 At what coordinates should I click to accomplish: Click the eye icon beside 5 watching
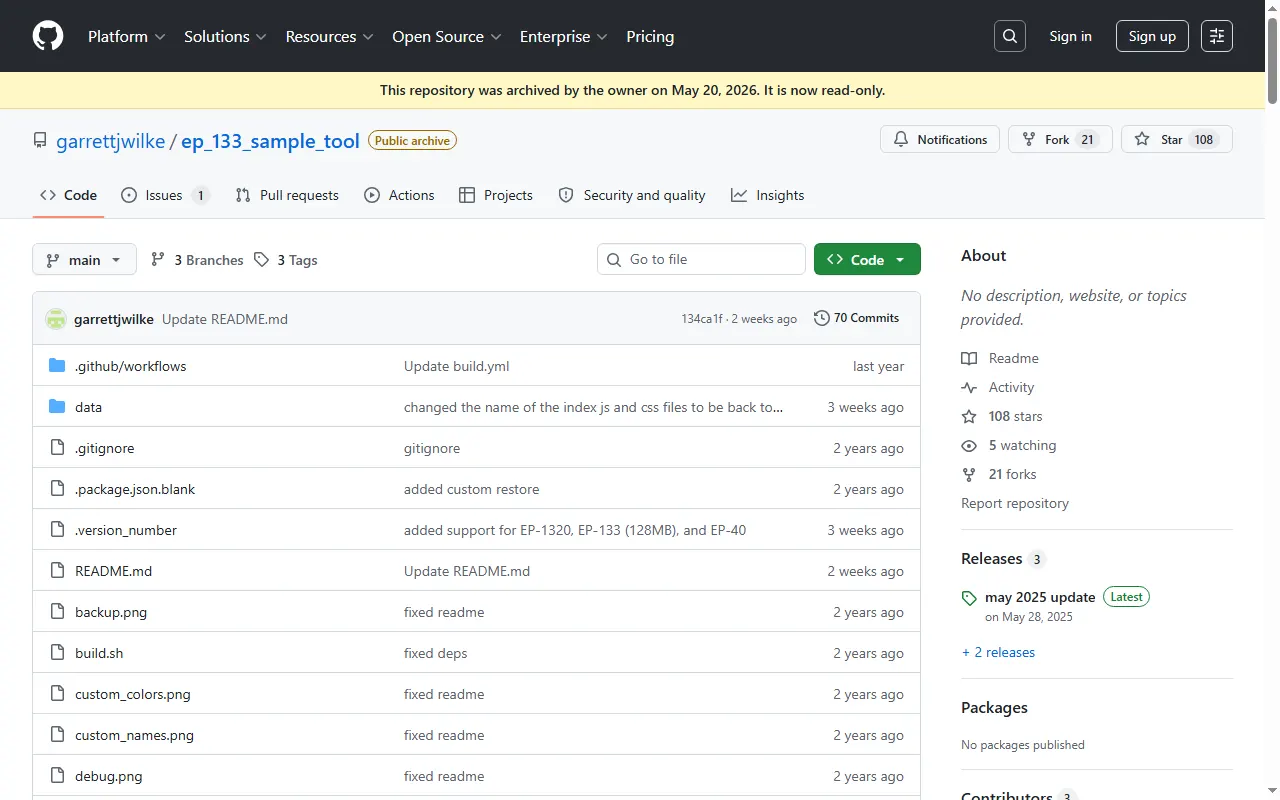pyautogui.click(x=969, y=445)
